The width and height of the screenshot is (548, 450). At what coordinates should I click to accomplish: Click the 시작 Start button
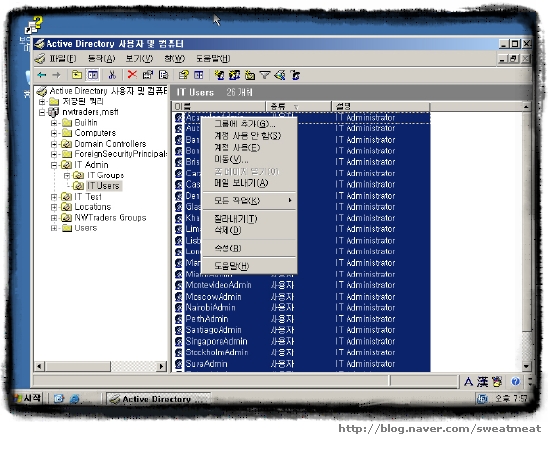pyautogui.click(x=28, y=398)
